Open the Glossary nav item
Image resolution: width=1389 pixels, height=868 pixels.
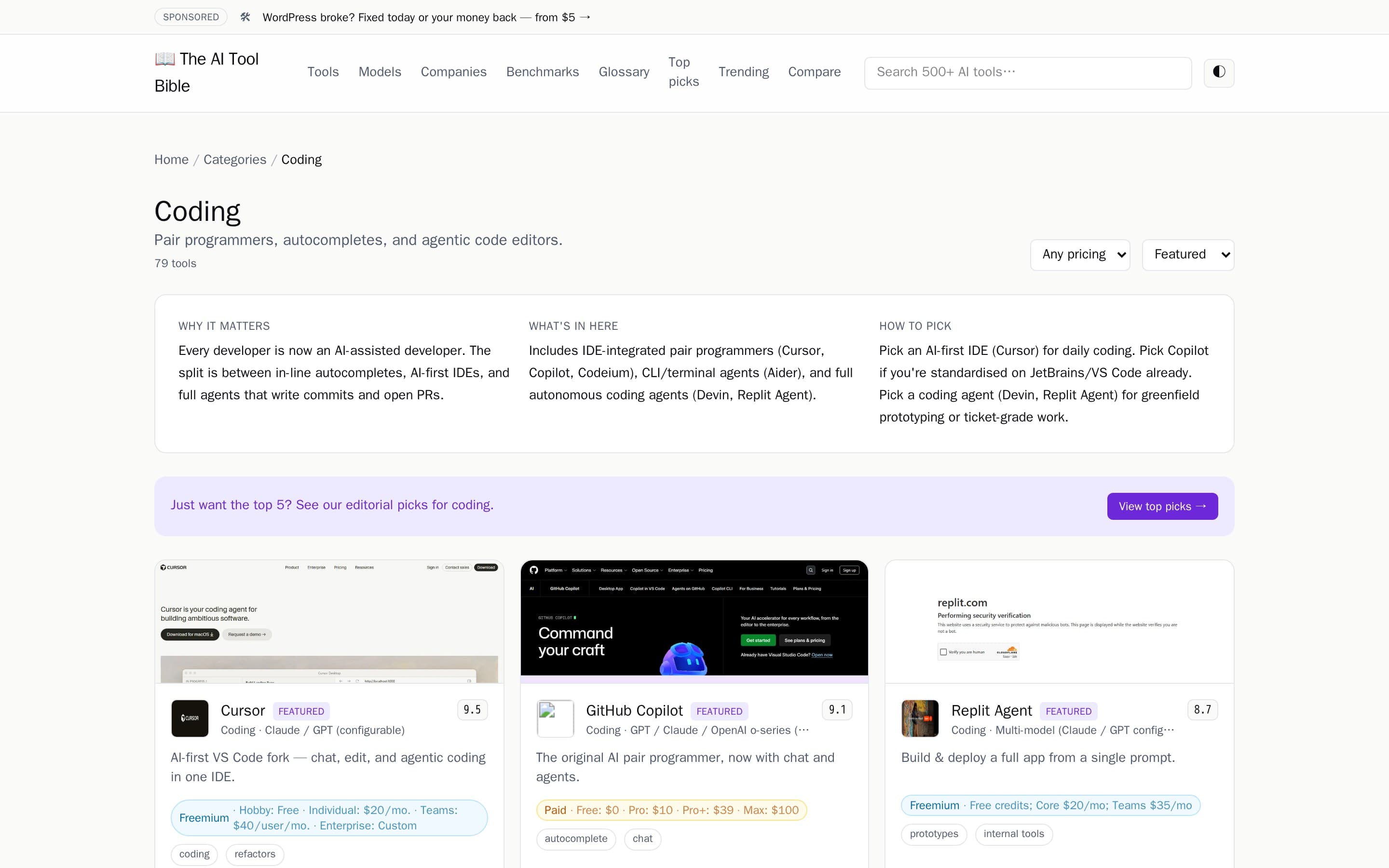click(x=624, y=72)
